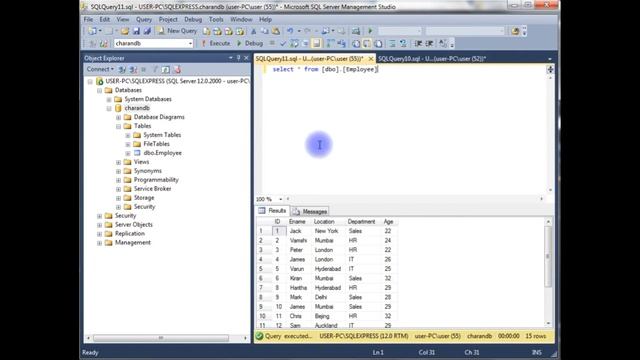Open the charandb database dropdown
Image resolution: width=640 pixels, height=360 pixels.
190,43
